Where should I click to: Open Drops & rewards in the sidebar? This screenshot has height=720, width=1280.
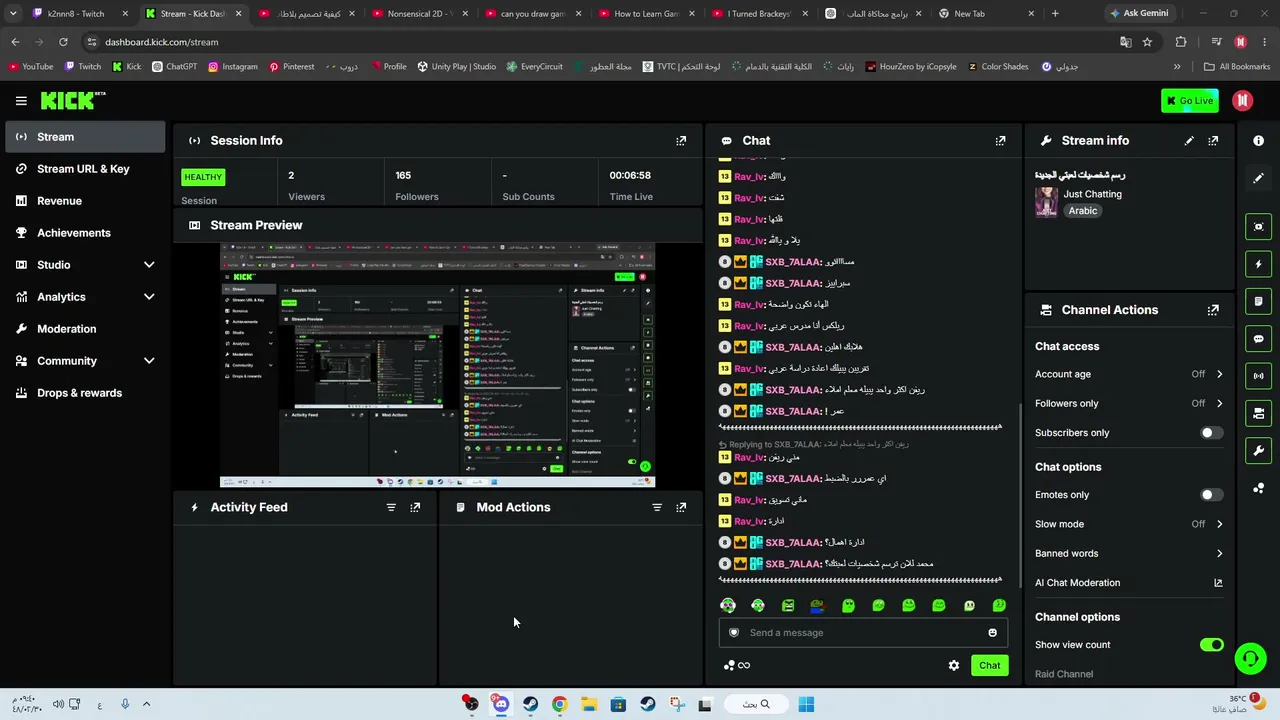85,393
